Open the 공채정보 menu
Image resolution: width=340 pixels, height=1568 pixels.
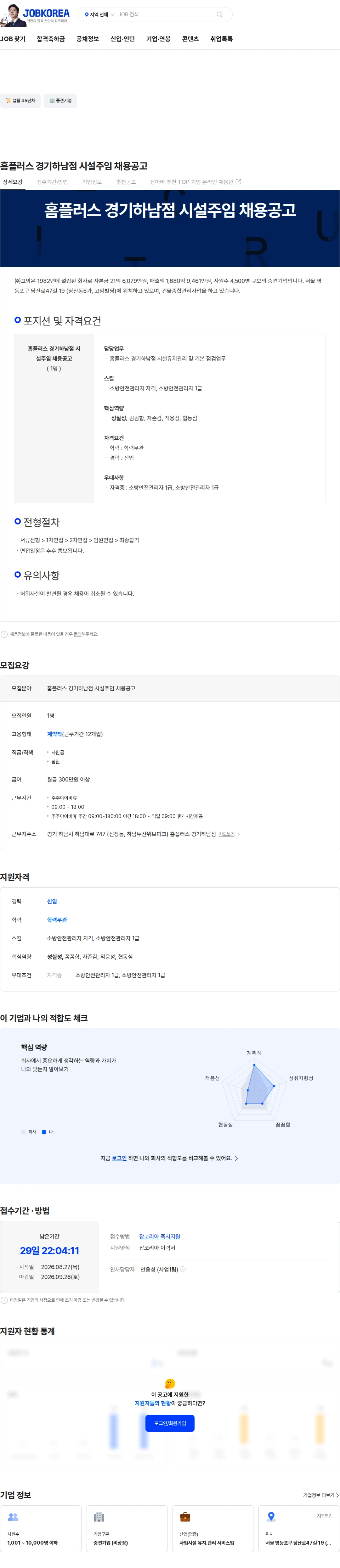(87, 39)
